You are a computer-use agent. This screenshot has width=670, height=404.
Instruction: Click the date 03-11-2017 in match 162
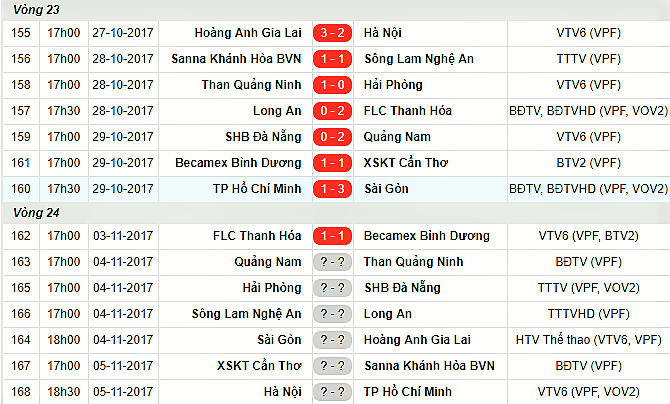coord(123,236)
